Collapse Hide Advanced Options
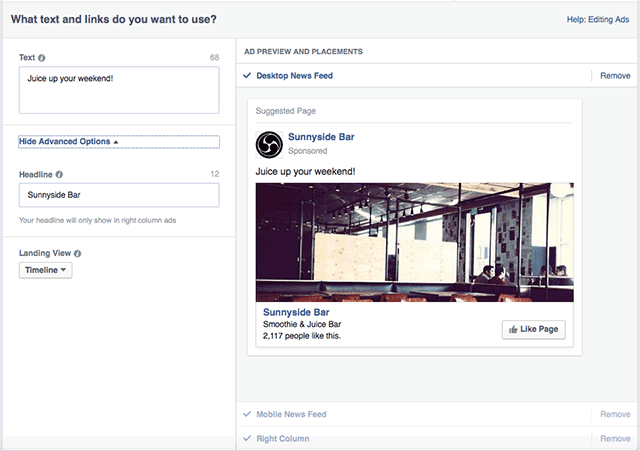This screenshot has height=451, width=640. tap(68, 142)
